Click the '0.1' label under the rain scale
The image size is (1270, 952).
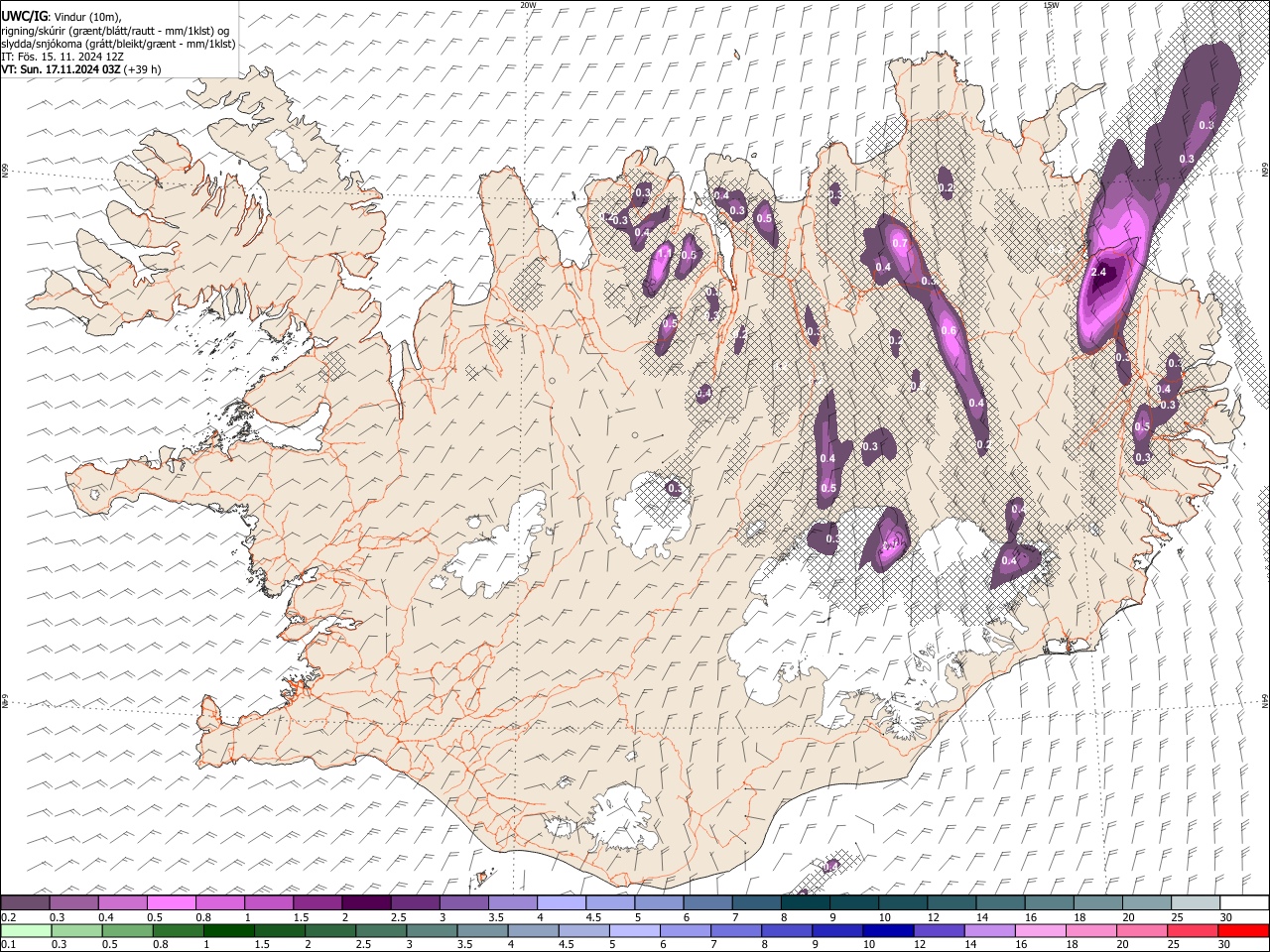8,944
